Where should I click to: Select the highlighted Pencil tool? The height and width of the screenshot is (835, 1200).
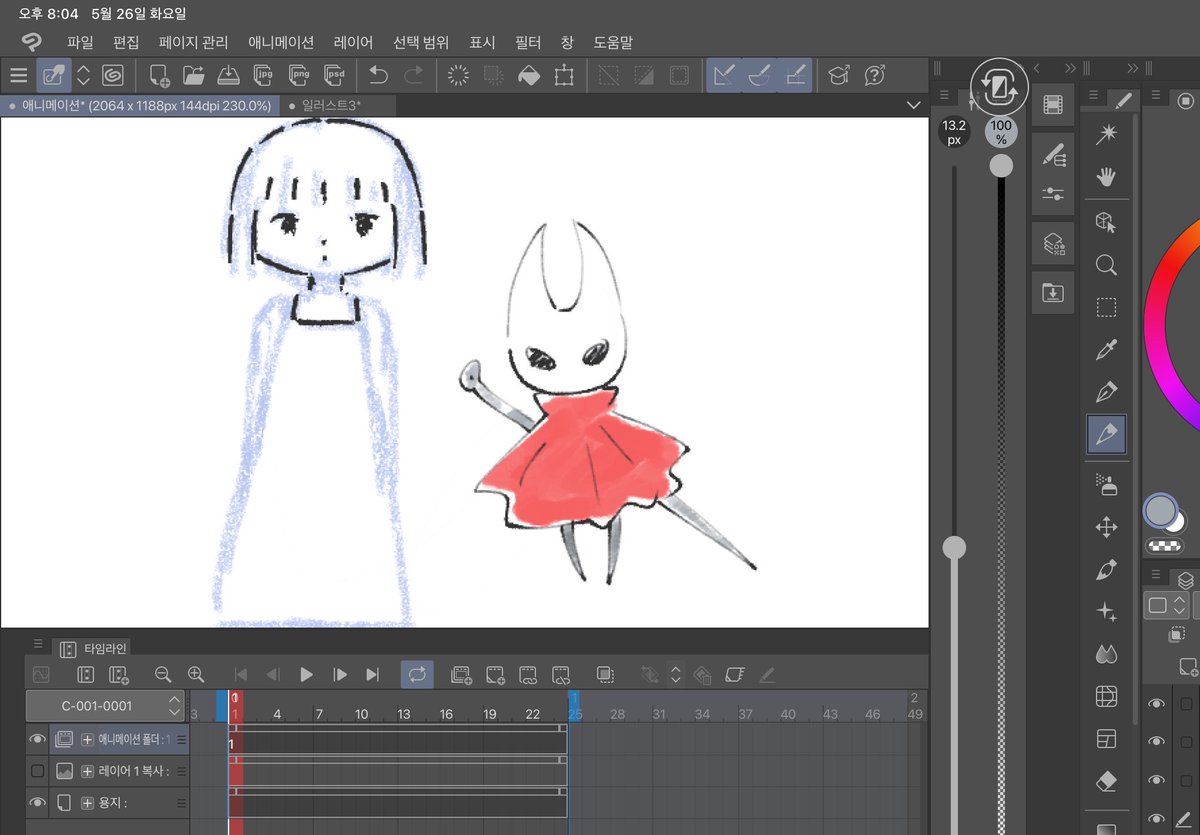(1106, 435)
